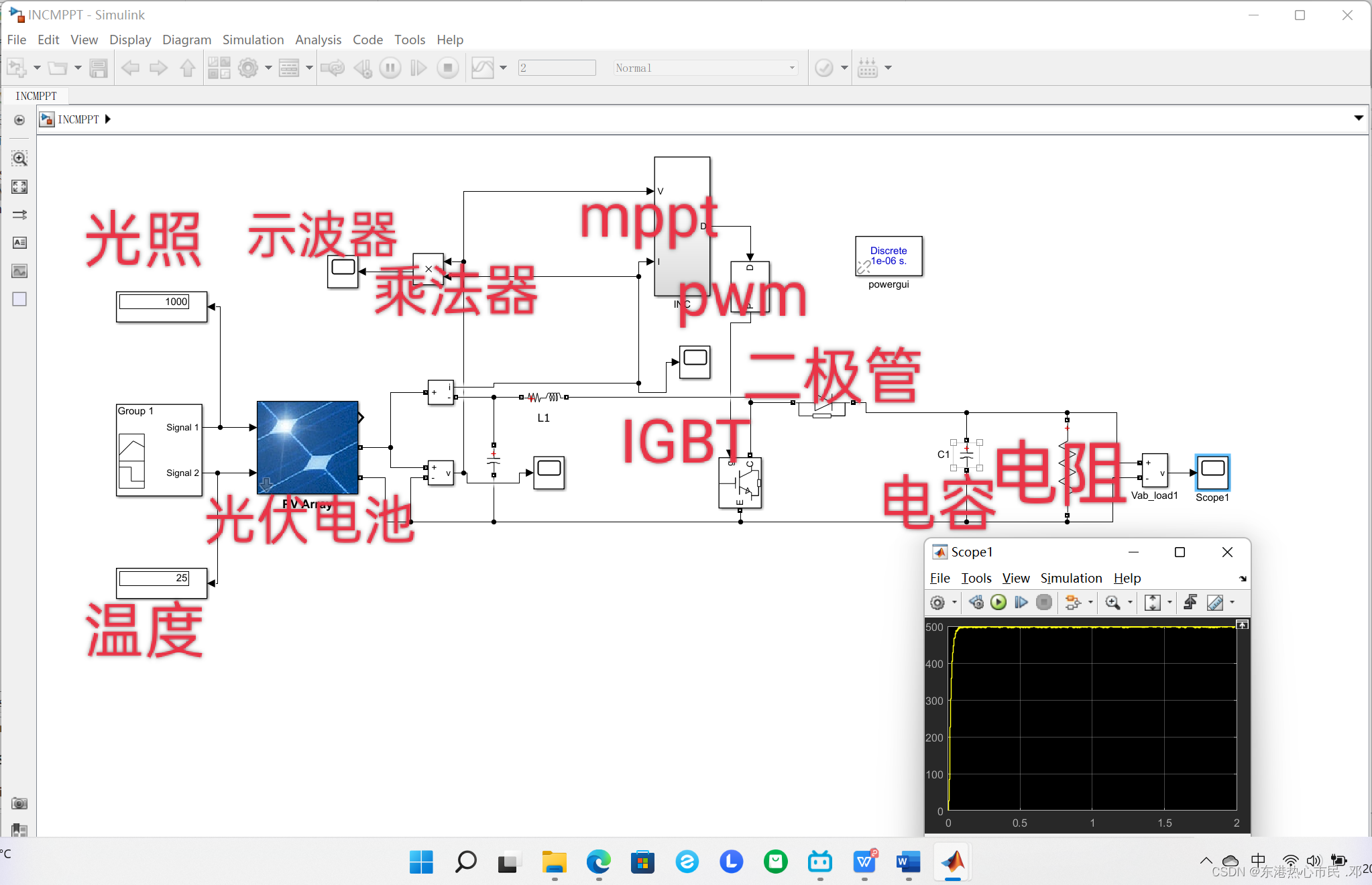This screenshot has width=1372, height=885.
Task: Click the Simulation Data Inspector icon
Action: (483, 68)
